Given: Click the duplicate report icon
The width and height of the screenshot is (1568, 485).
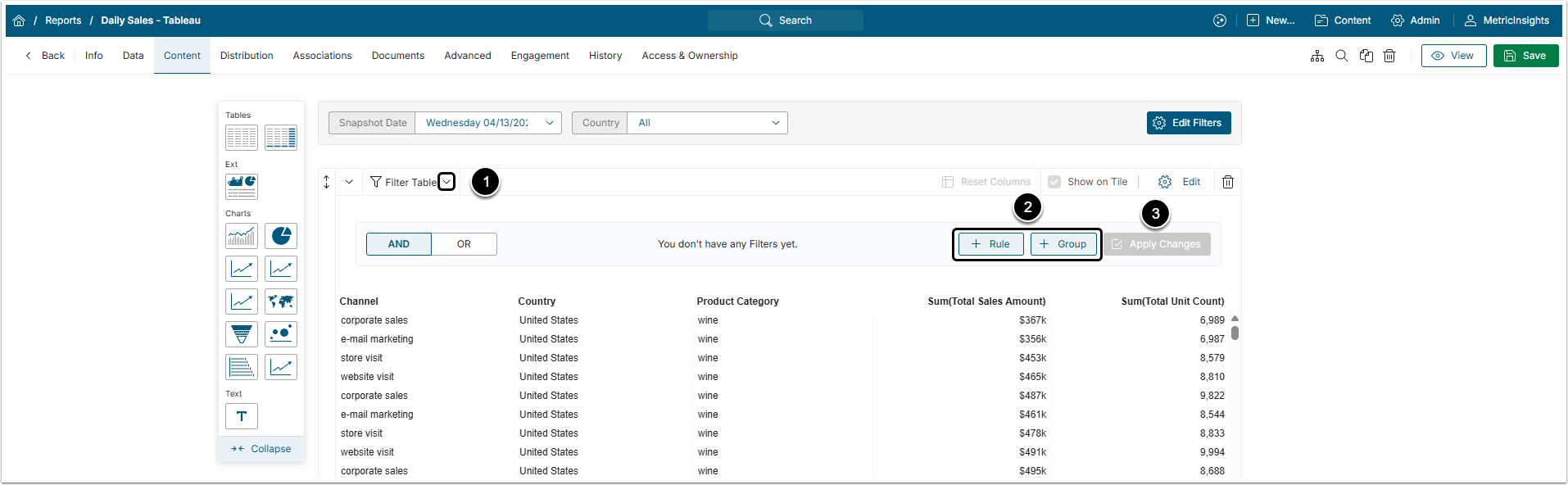Looking at the screenshot, I should 1366,56.
